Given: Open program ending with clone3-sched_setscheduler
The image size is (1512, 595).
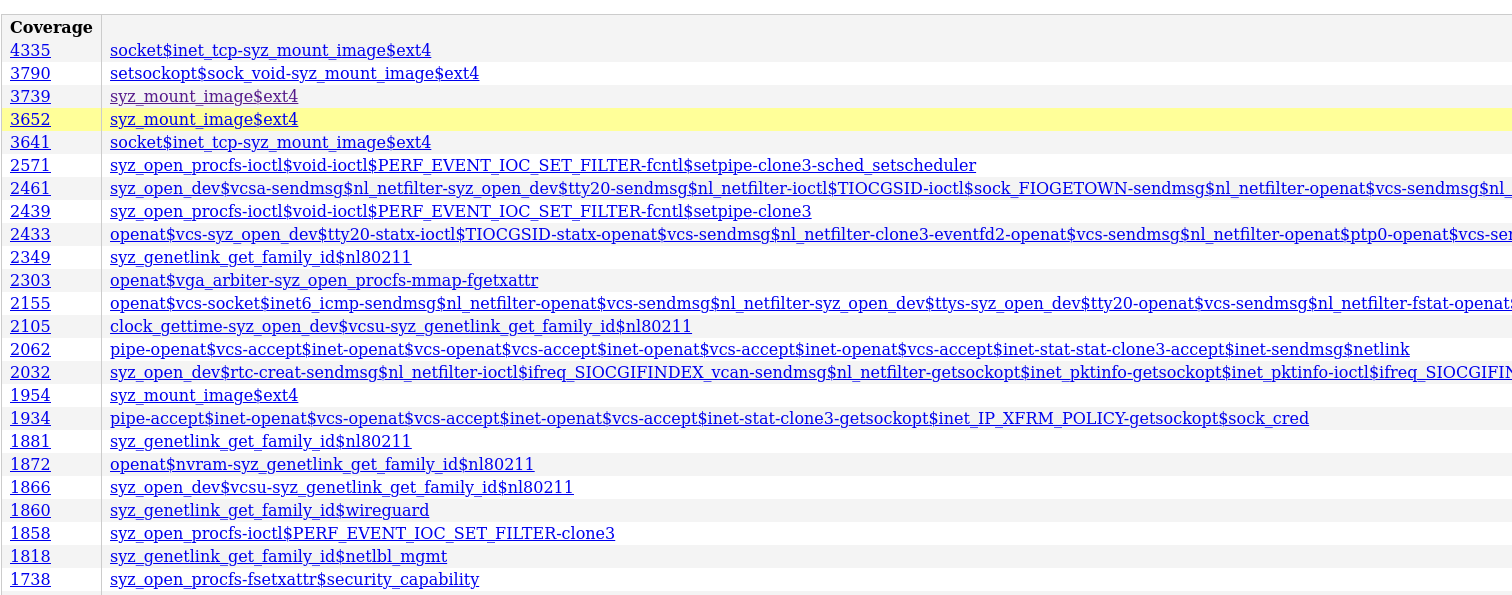Looking at the screenshot, I should pyautogui.click(x=543, y=165).
